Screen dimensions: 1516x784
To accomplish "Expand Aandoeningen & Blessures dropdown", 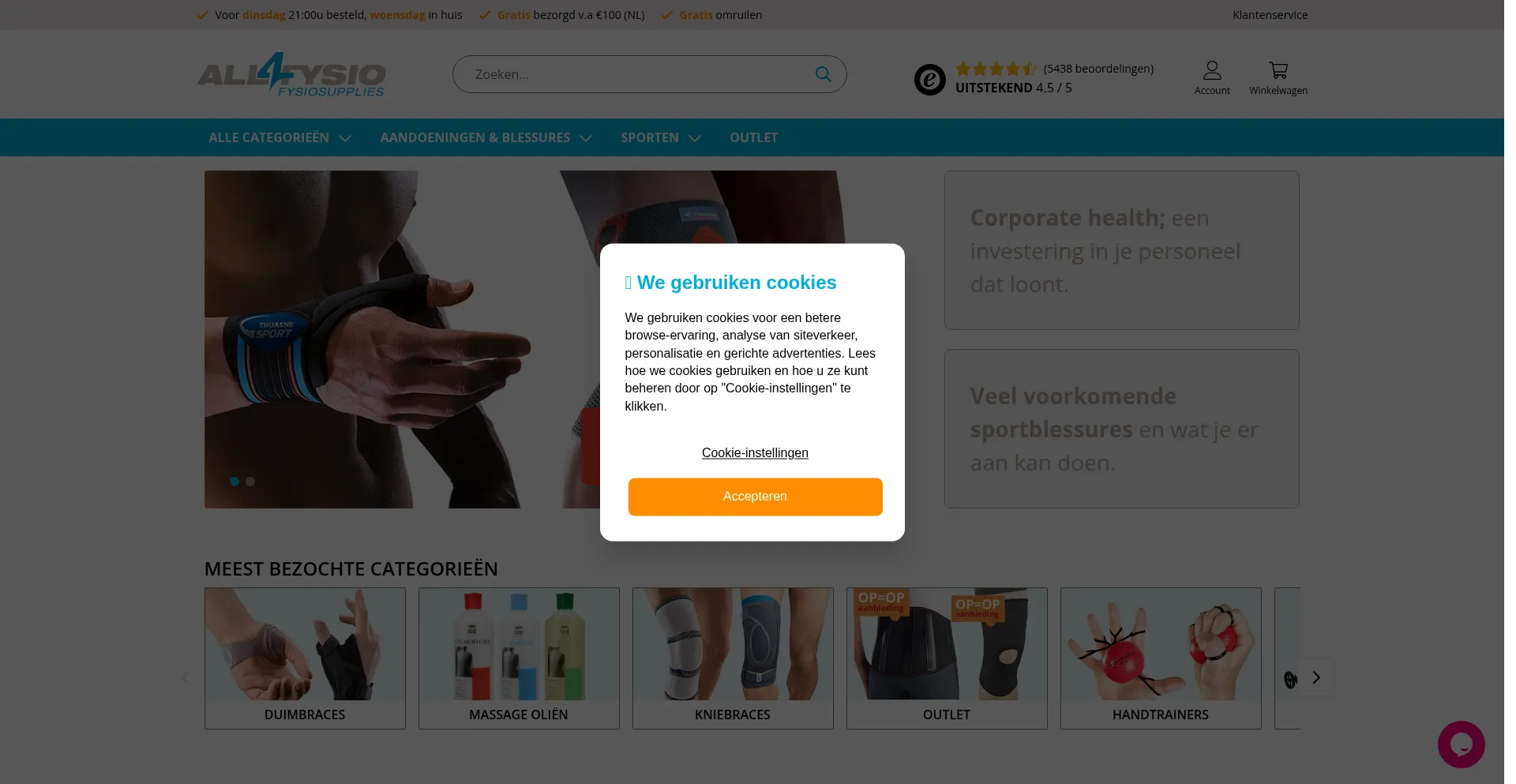I will 486,137.
